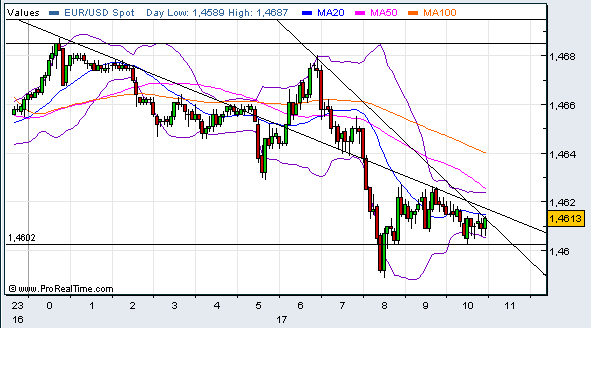
Task: Click the date label 16 below the axis
Action: pyautogui.click(x=18, y=320)
